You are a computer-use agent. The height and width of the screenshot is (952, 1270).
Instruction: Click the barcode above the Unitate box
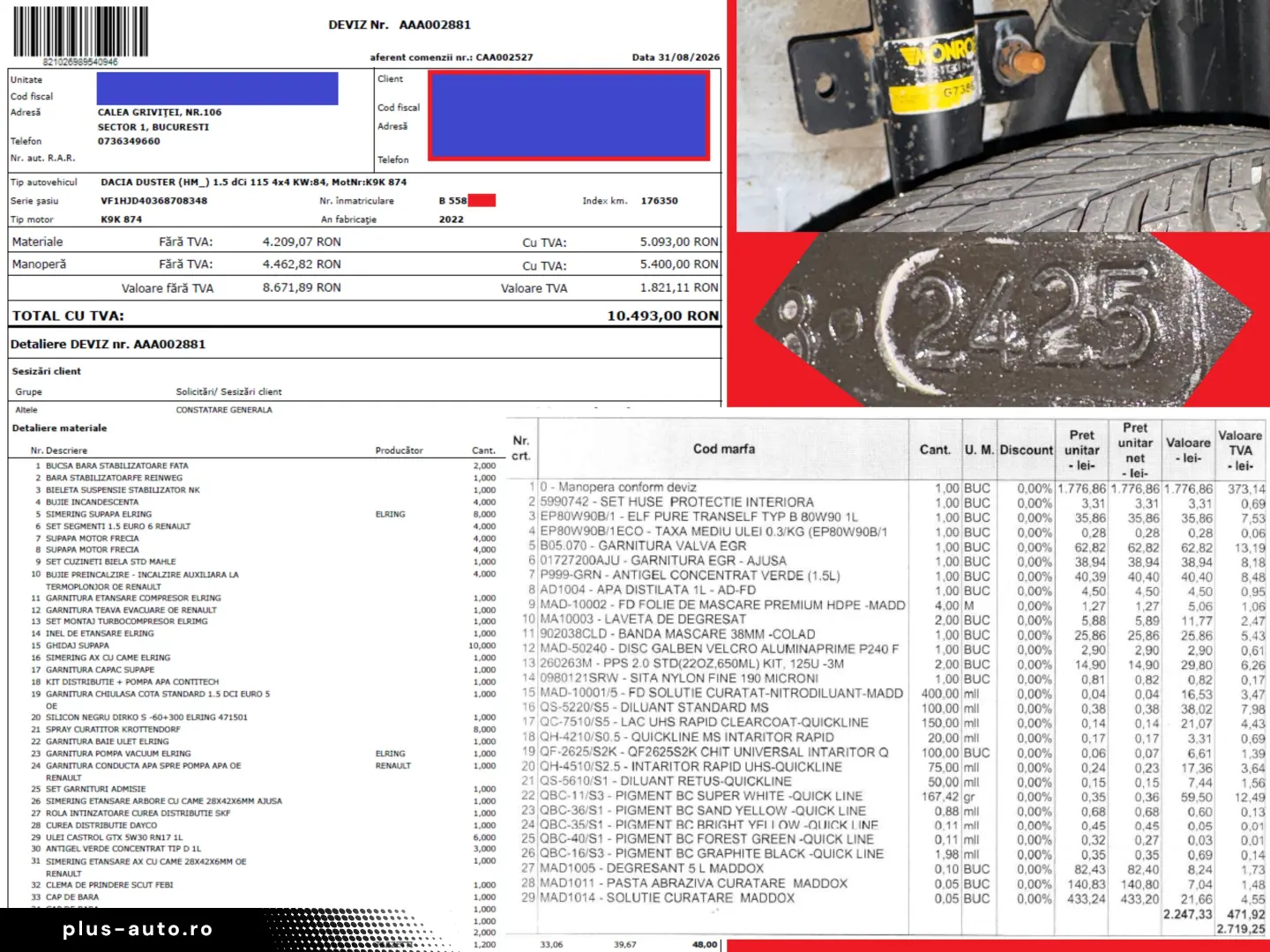(80, 32)
